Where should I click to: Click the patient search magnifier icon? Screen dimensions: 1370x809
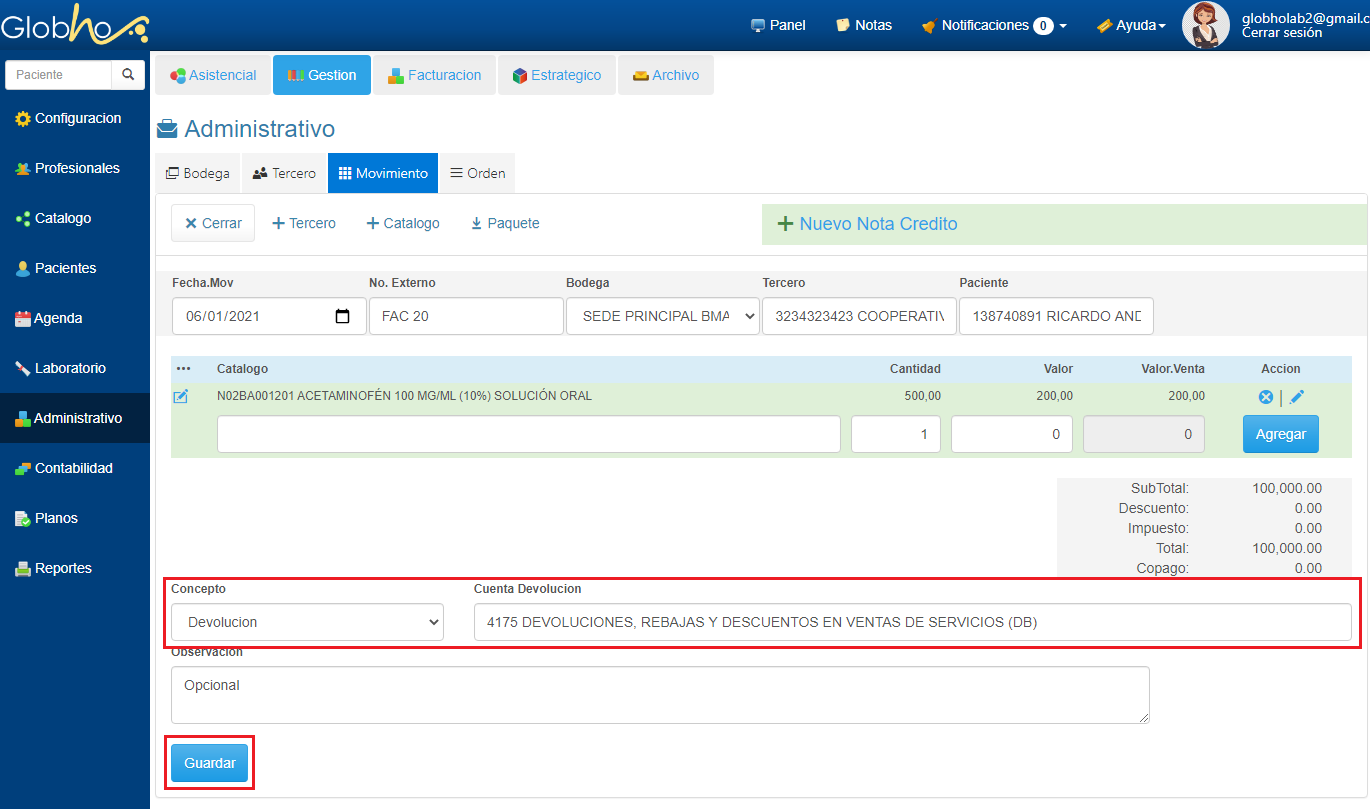coord(127,75)
